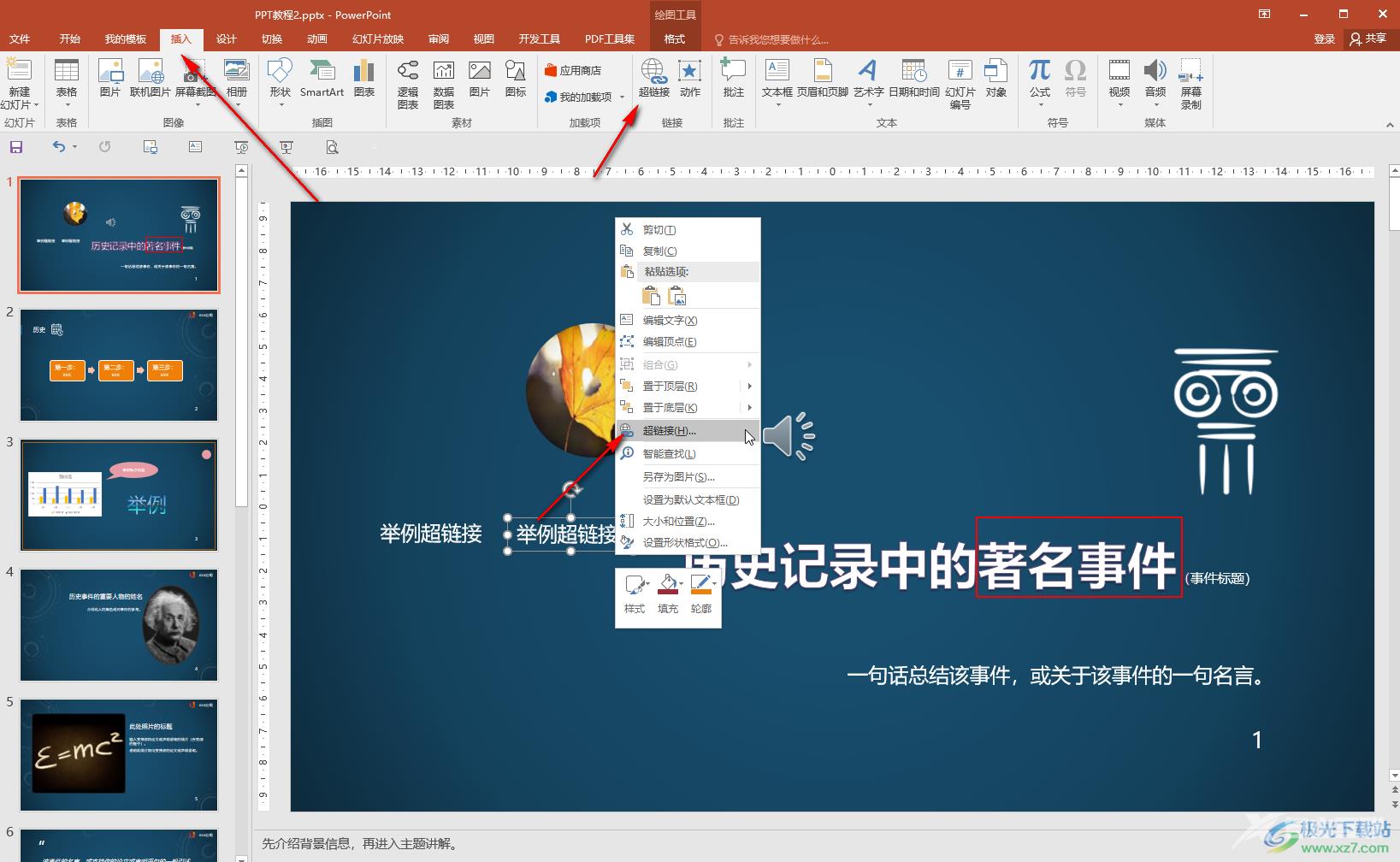Expand the undo history dropdown arrow
Screen dimensions: 1400x862
75,147
